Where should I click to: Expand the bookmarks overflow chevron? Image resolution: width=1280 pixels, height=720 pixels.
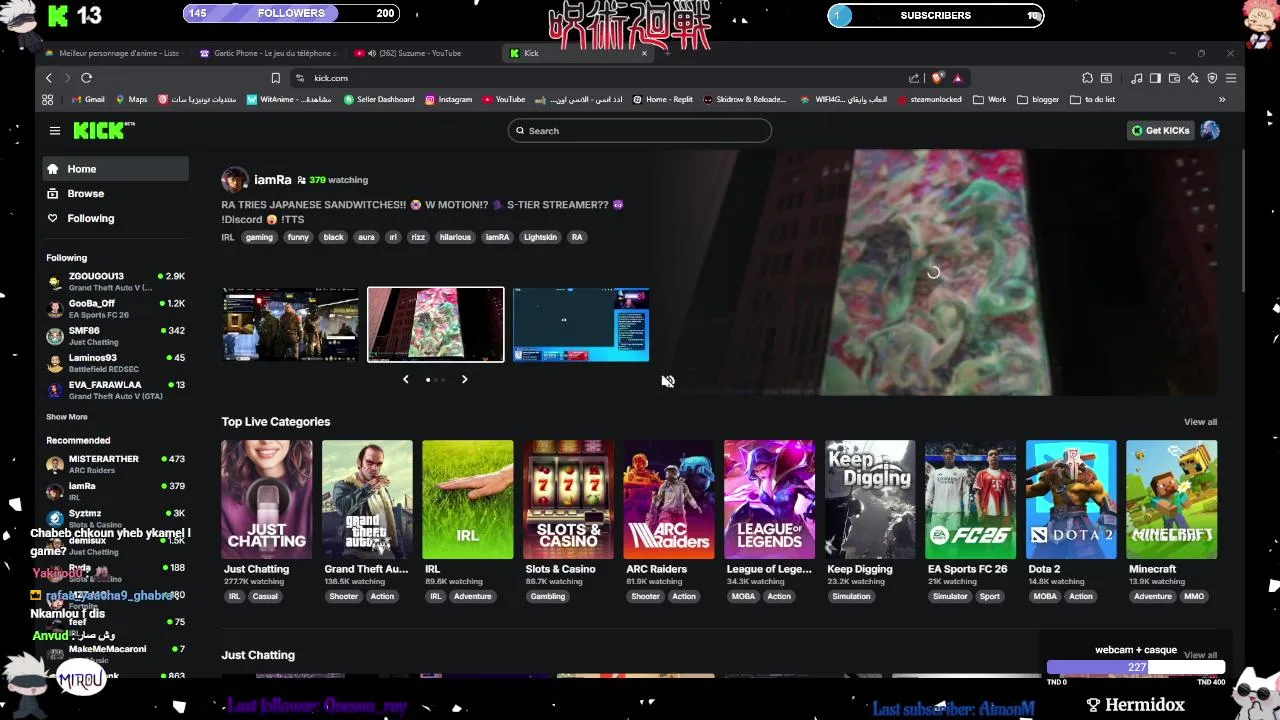pos(1222,100)
